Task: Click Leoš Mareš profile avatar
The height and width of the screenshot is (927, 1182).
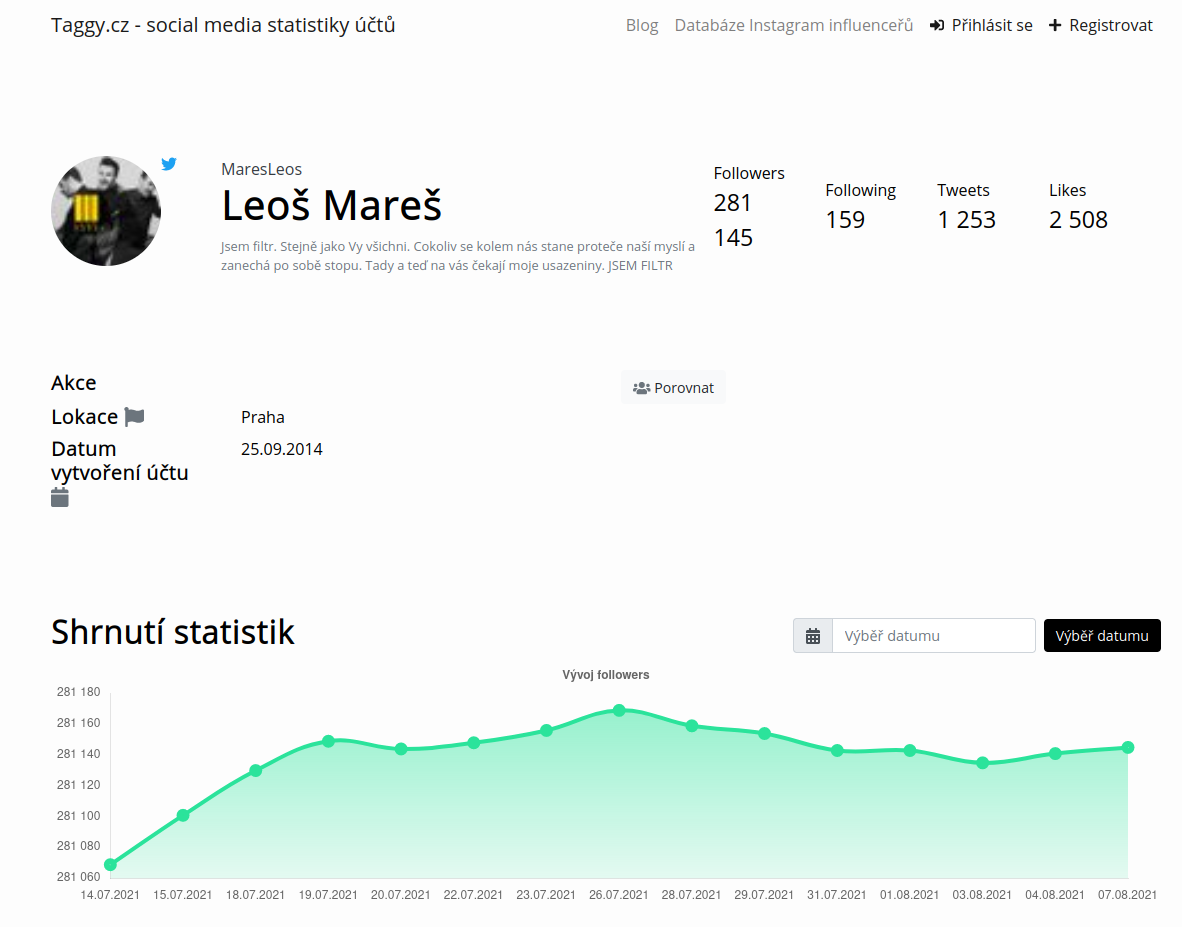Action: 106,211
